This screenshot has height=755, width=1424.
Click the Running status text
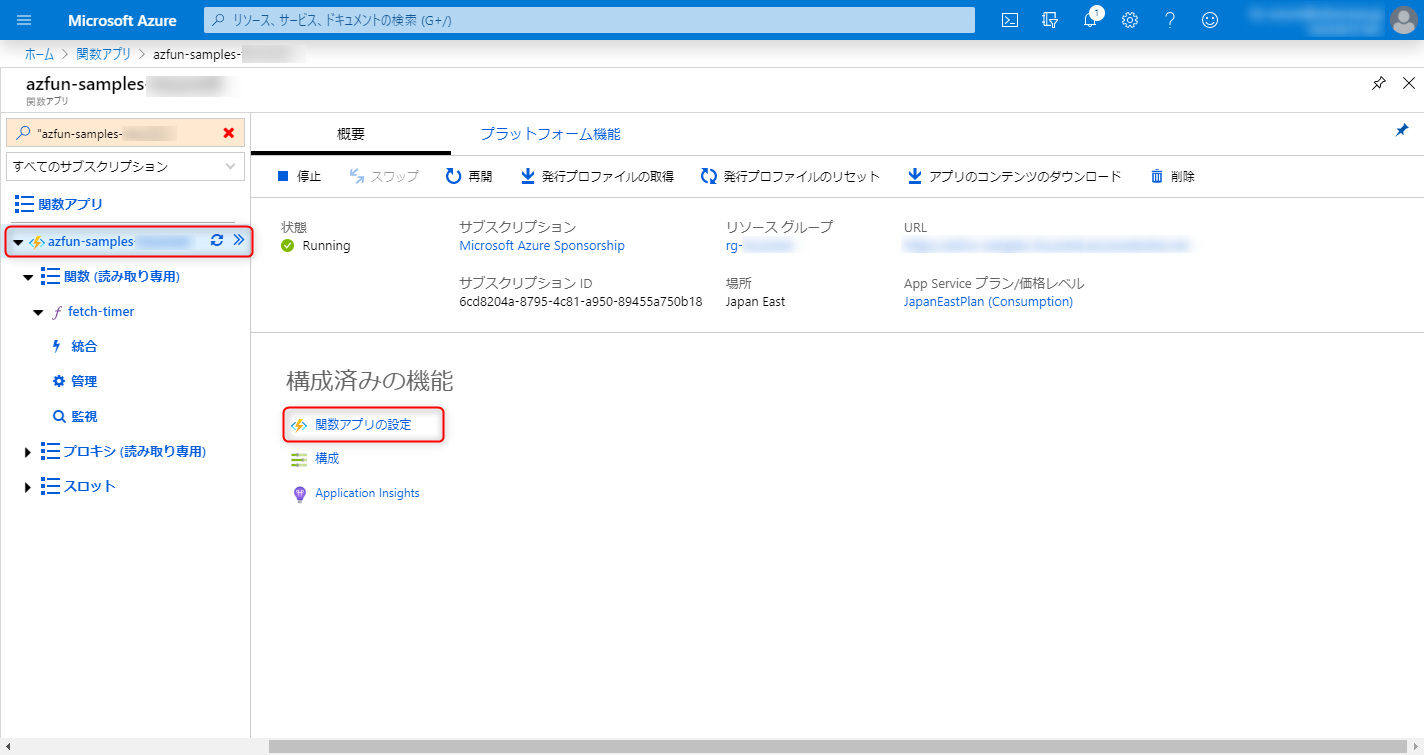tap(326, 245)
